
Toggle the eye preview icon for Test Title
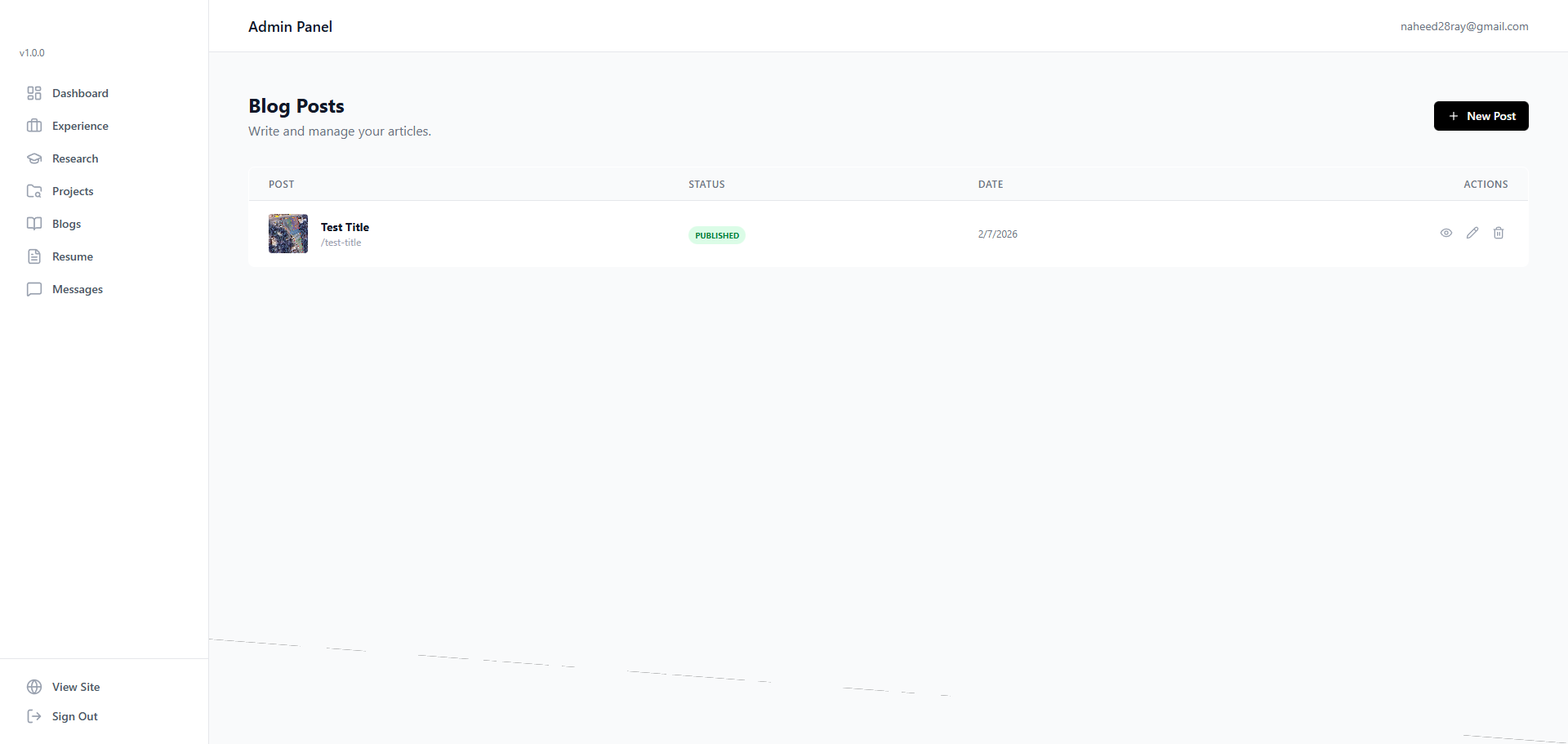click(x=1446, y=233)
